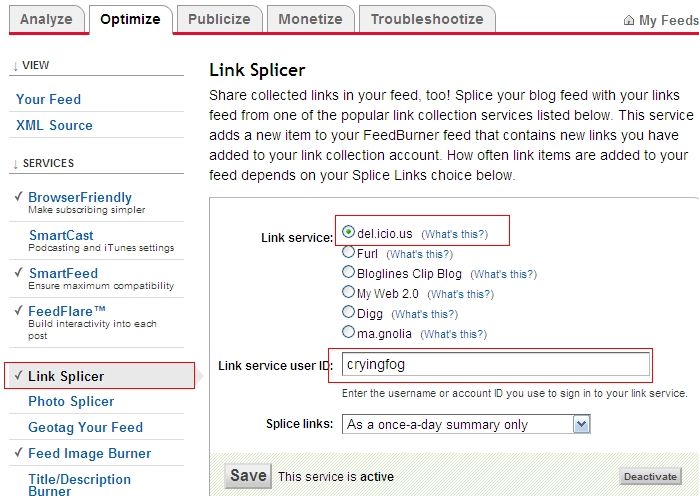Select the del.icio.us radio button
Image resolution: width=699 pixels, height=496 pixels.
[x=348, y=232]
